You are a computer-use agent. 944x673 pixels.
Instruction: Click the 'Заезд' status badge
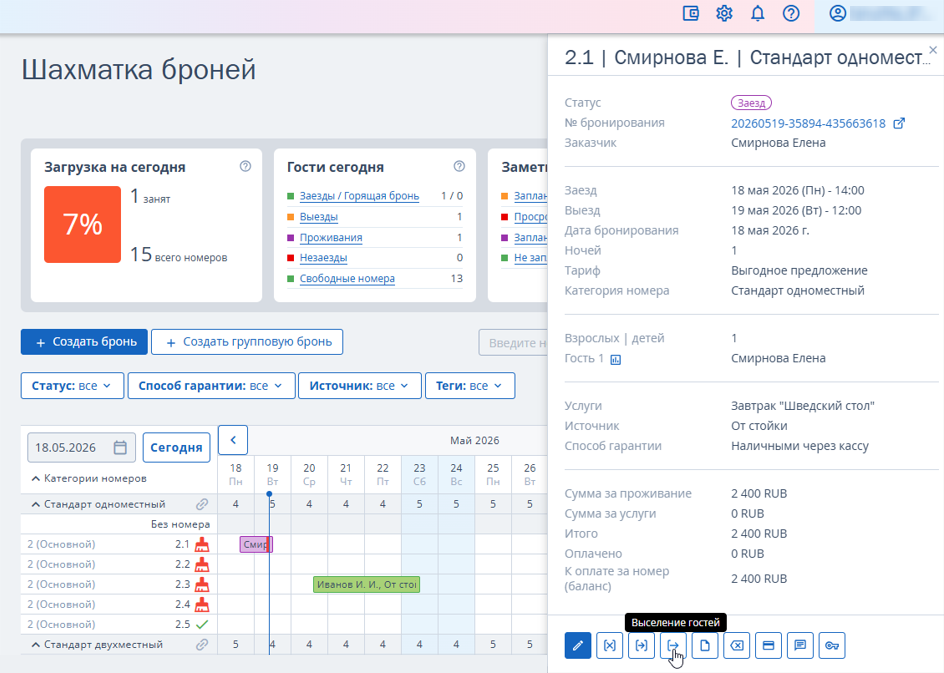click(x=751, y=103)
